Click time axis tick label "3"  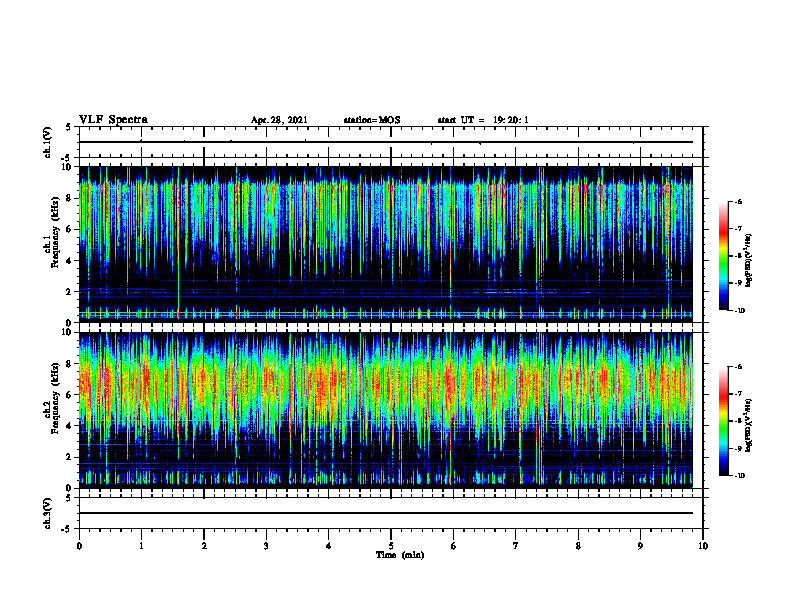coord(266,546)
